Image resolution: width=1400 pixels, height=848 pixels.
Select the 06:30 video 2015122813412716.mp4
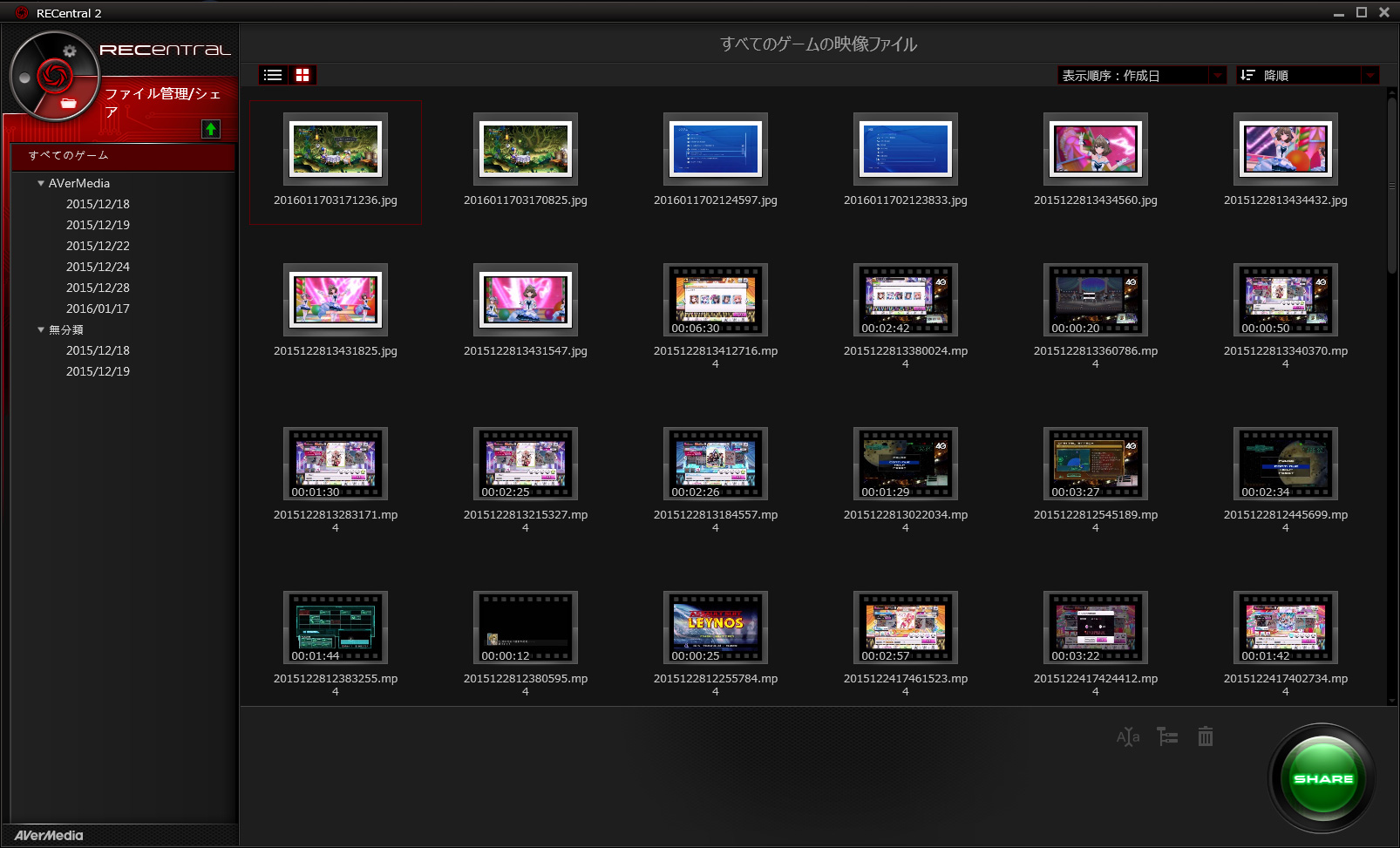(x=716, y=300)
